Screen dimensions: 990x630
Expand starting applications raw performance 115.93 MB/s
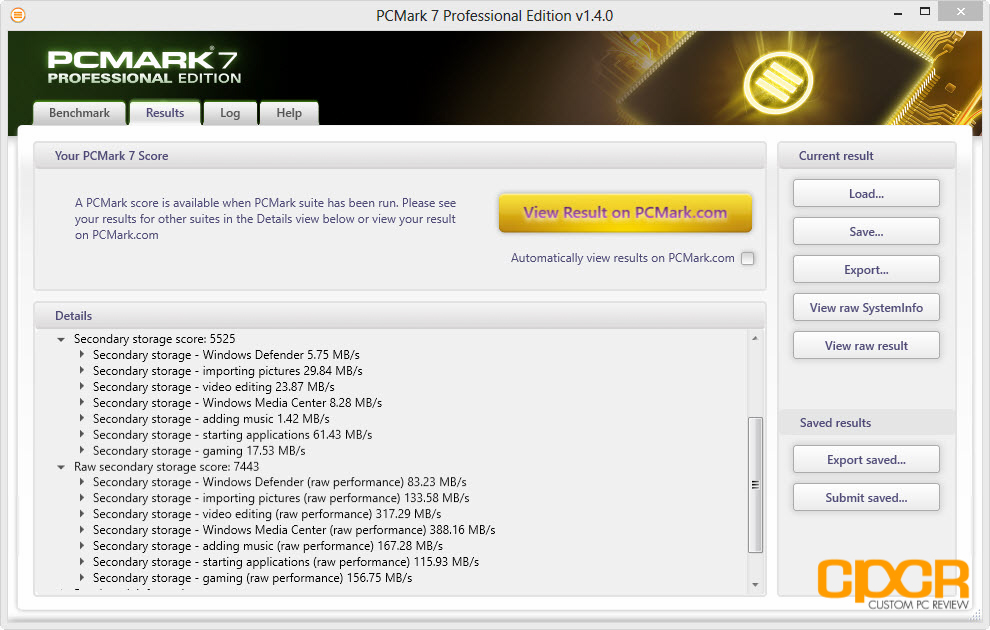[x=82, y=561]
